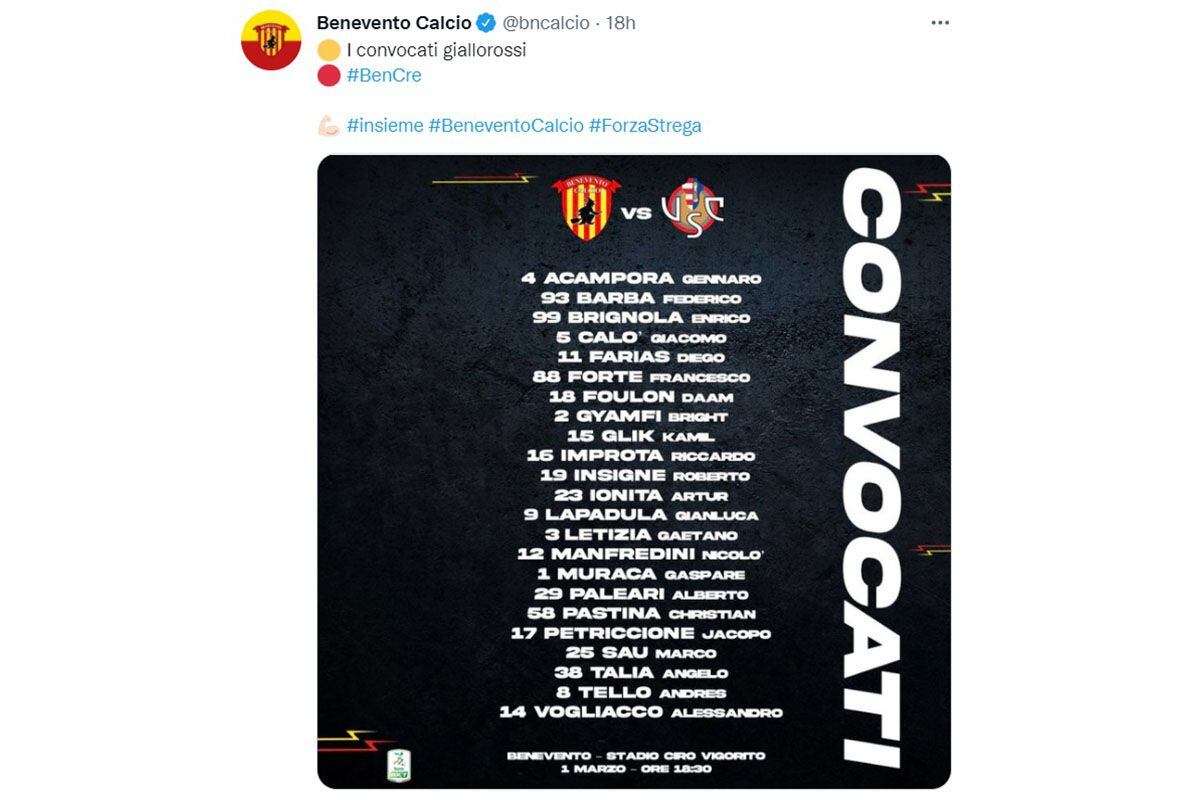
Task: Follow the #BenCre hashtag
Action: coord(384,75)
